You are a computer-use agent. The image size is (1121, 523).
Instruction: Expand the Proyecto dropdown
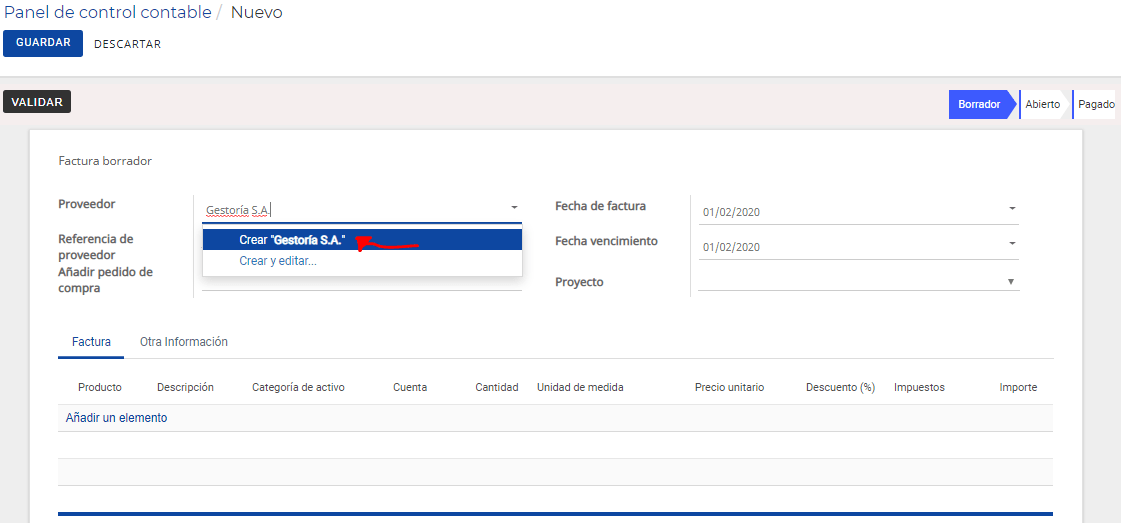1011,282
